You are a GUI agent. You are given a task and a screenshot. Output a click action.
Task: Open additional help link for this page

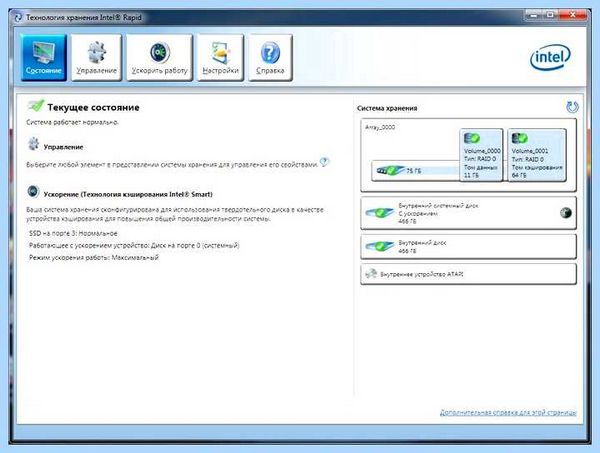[508, 412]
